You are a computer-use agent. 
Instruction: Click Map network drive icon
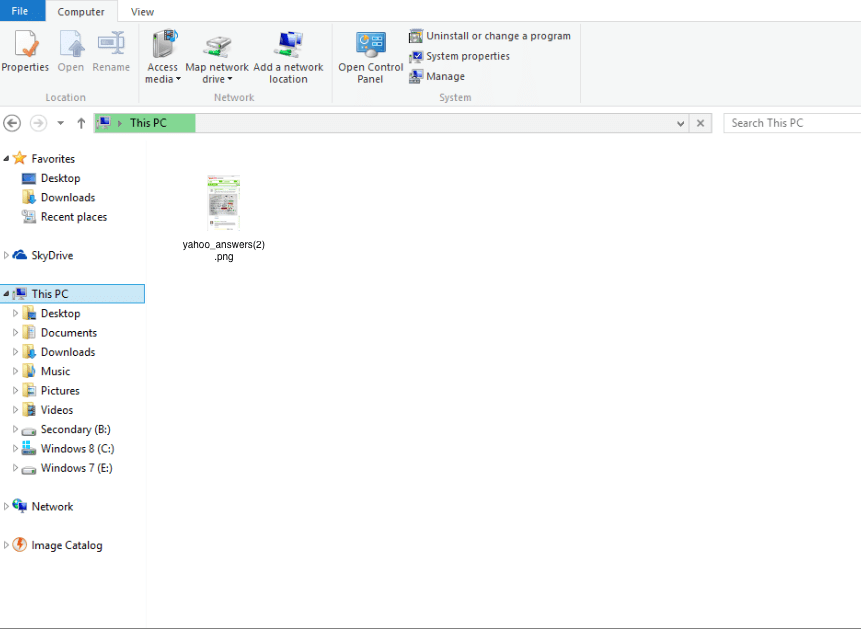coord(217,45)
